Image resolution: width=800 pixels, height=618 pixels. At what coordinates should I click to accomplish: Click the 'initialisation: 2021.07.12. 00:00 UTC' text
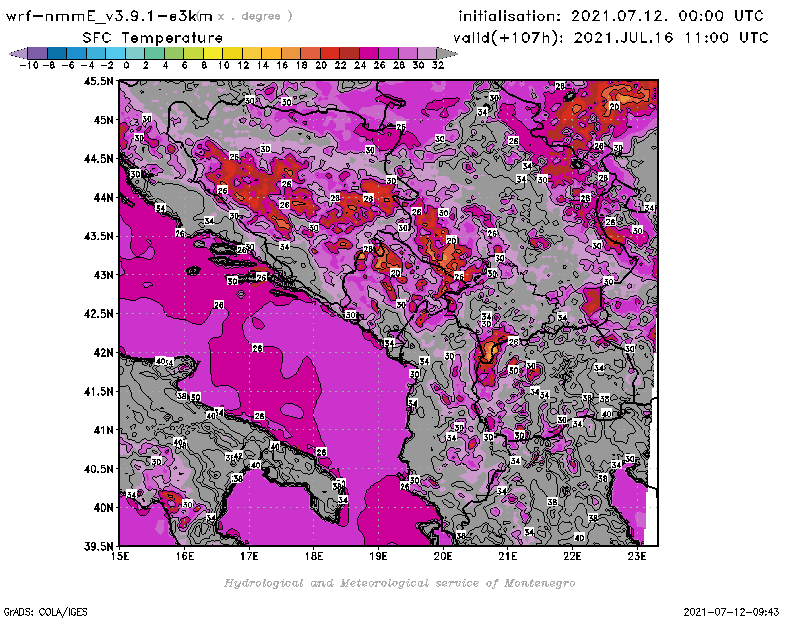(611, 16)
